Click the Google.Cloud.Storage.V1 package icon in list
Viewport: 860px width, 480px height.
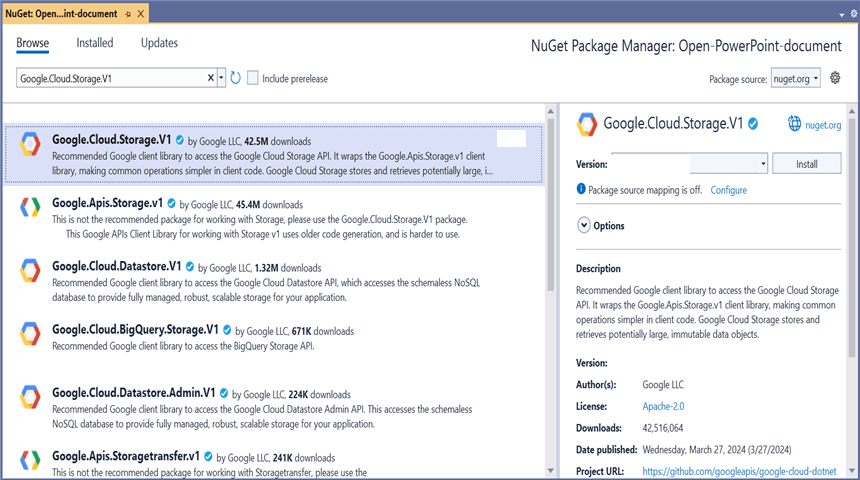[x=30, y=144]
